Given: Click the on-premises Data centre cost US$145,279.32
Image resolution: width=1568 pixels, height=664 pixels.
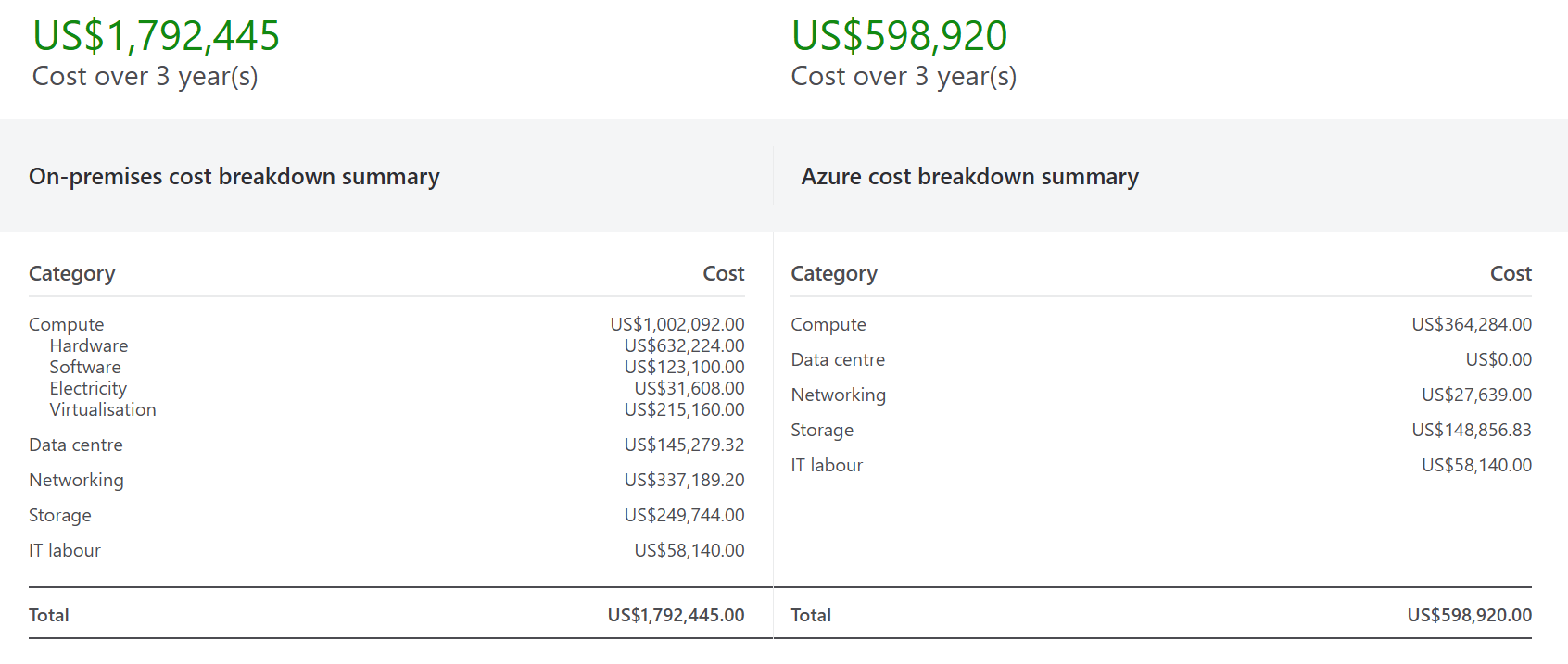Looking at the screenshot, I should (684, 445).
